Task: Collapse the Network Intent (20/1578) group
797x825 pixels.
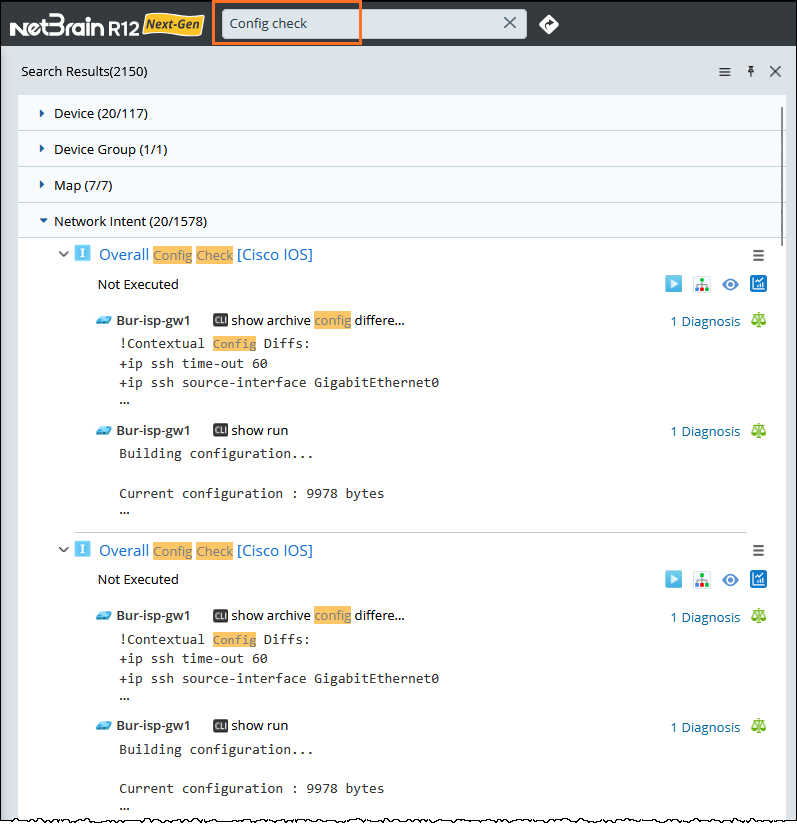Action: tap(42, 221)
